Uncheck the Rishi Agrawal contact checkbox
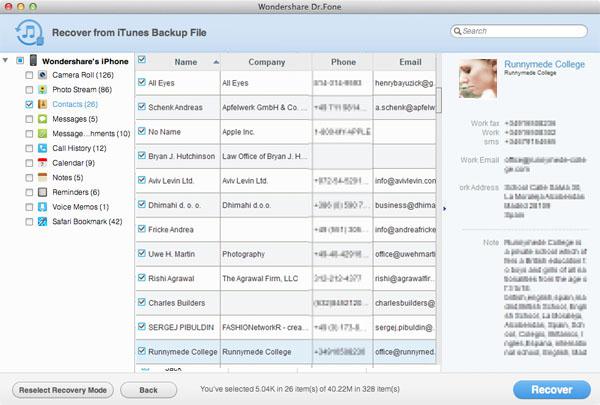Viewport: 600px width, 405px height. tap(142, 278)
